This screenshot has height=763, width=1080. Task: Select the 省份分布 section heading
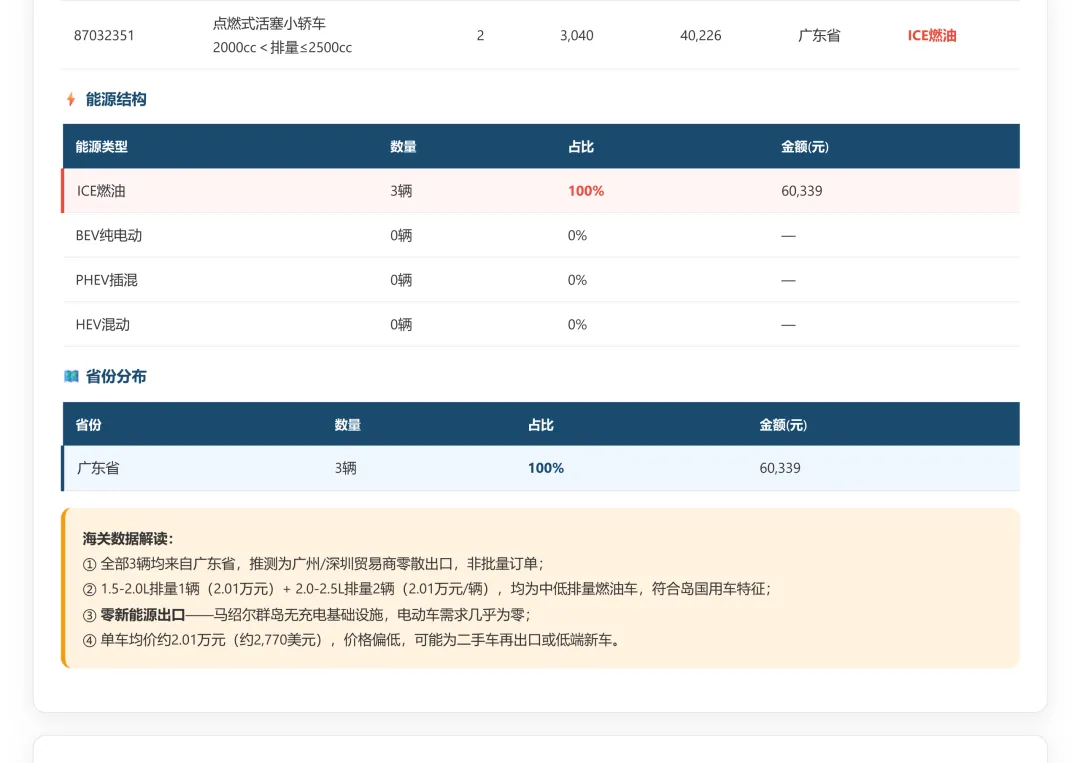[116, 376]
